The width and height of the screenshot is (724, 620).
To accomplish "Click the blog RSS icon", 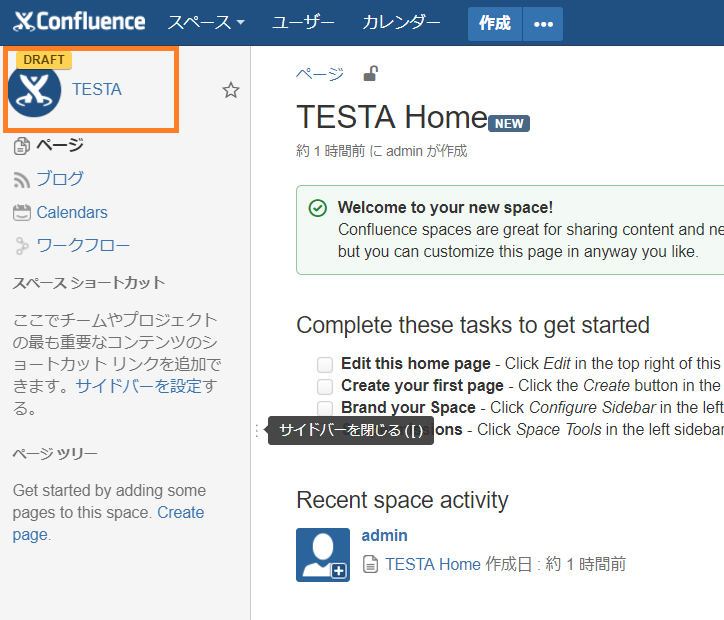I will pos(22,180).
